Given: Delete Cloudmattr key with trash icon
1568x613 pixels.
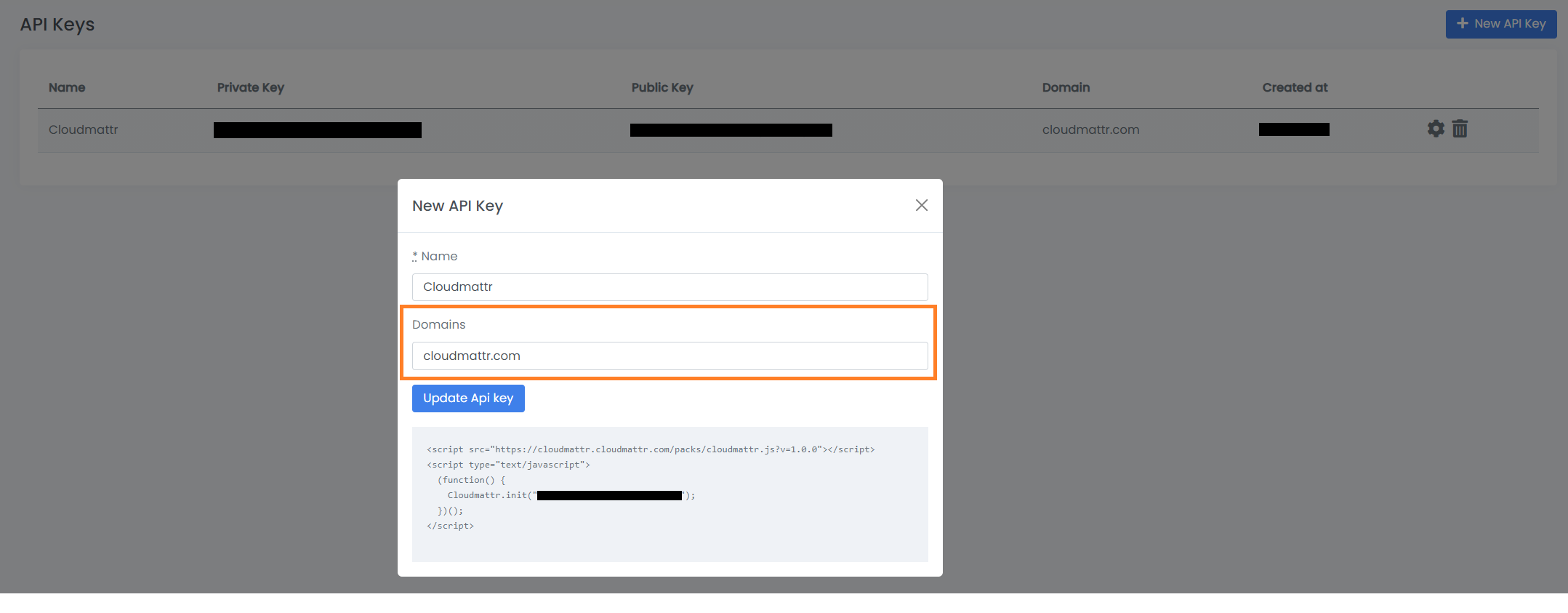Looking at the screenshot, I should pyautogui.click(x=1460, y=129).
